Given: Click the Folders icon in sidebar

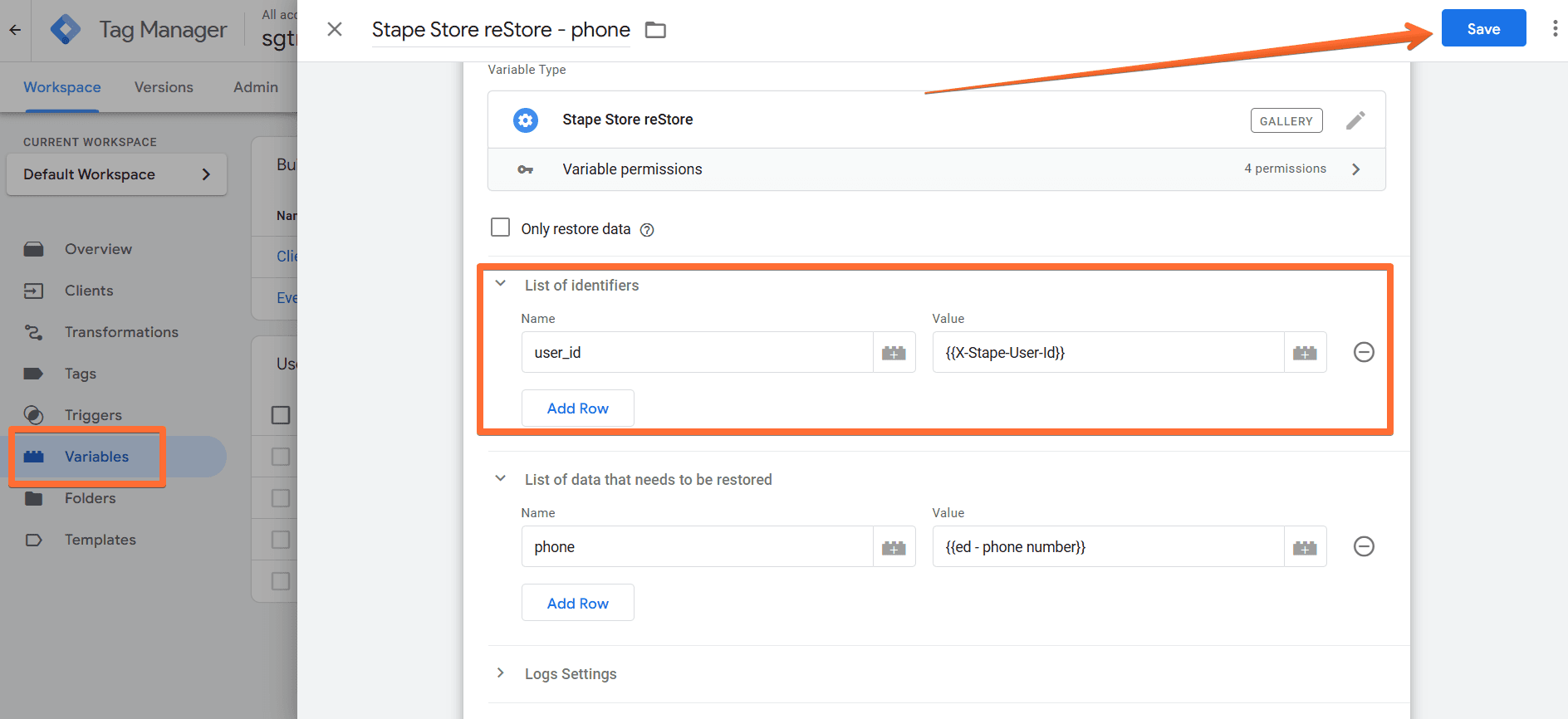Looking at the screenshot, I should point(33,498).
